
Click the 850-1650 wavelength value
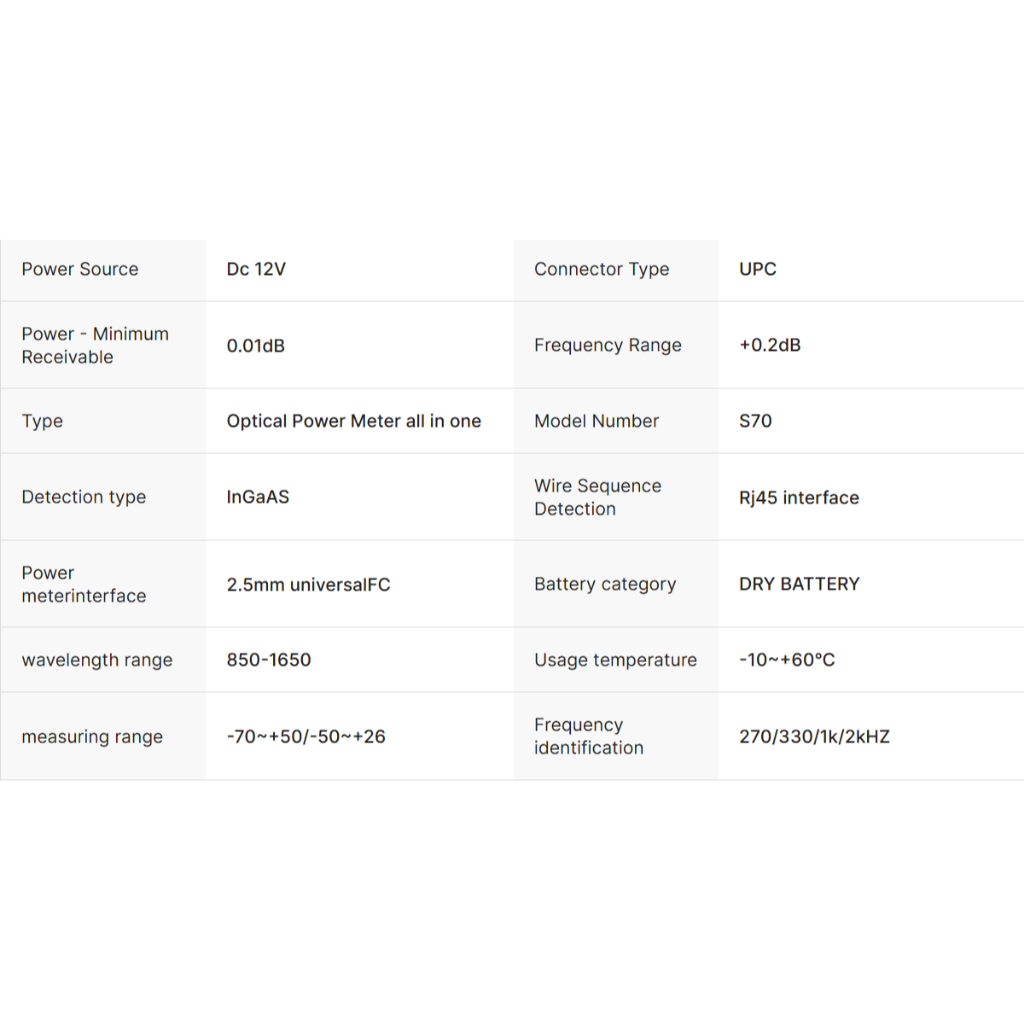tap(268, 660)
